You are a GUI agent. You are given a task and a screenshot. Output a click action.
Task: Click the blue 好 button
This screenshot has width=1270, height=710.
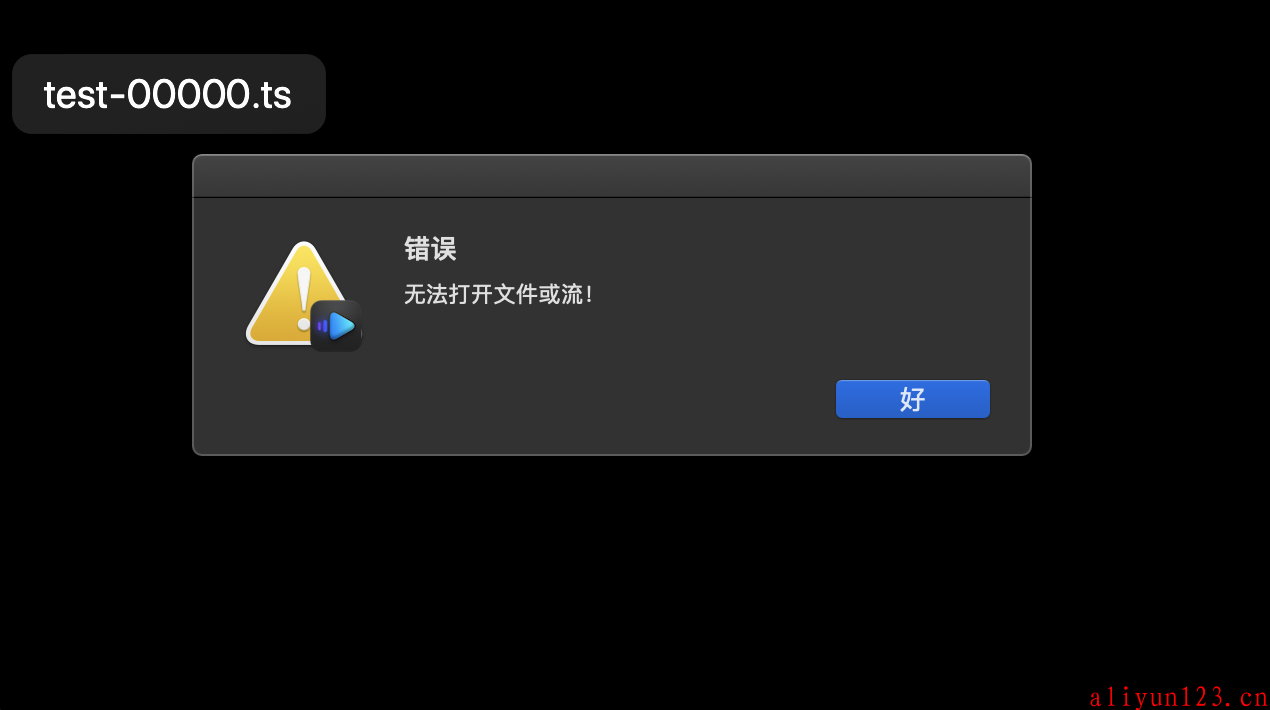[912, 399]
